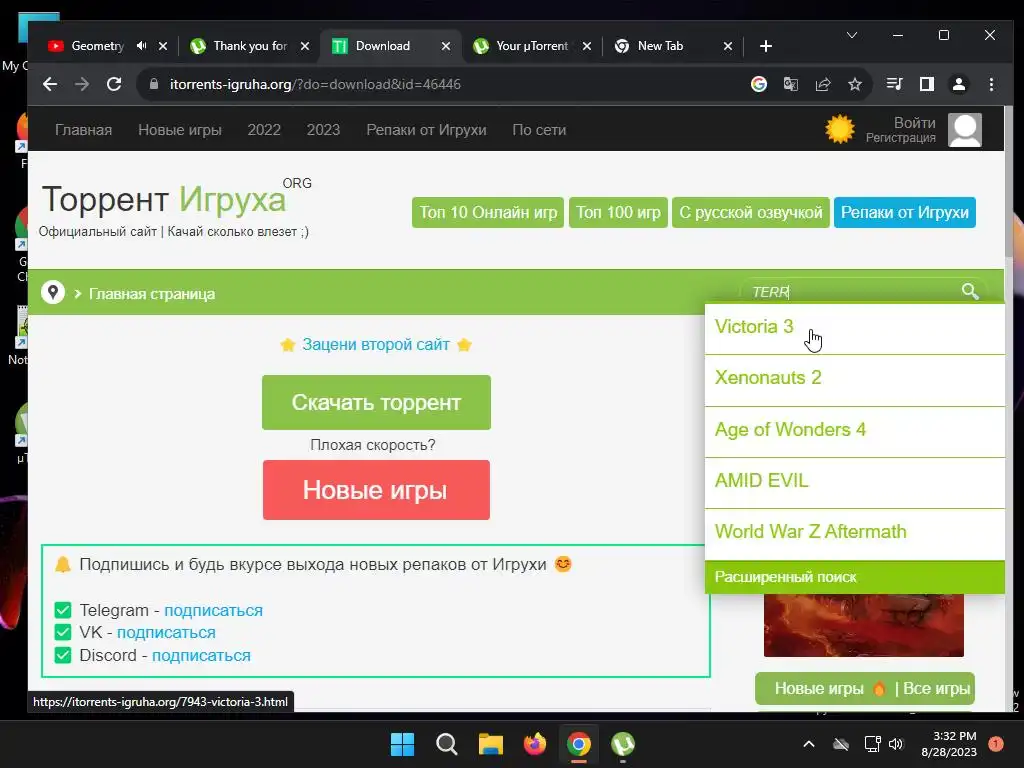Screen dimensions: 1024x768
Task: Click Зацени второй сайт link
Action: coord(376,345)
